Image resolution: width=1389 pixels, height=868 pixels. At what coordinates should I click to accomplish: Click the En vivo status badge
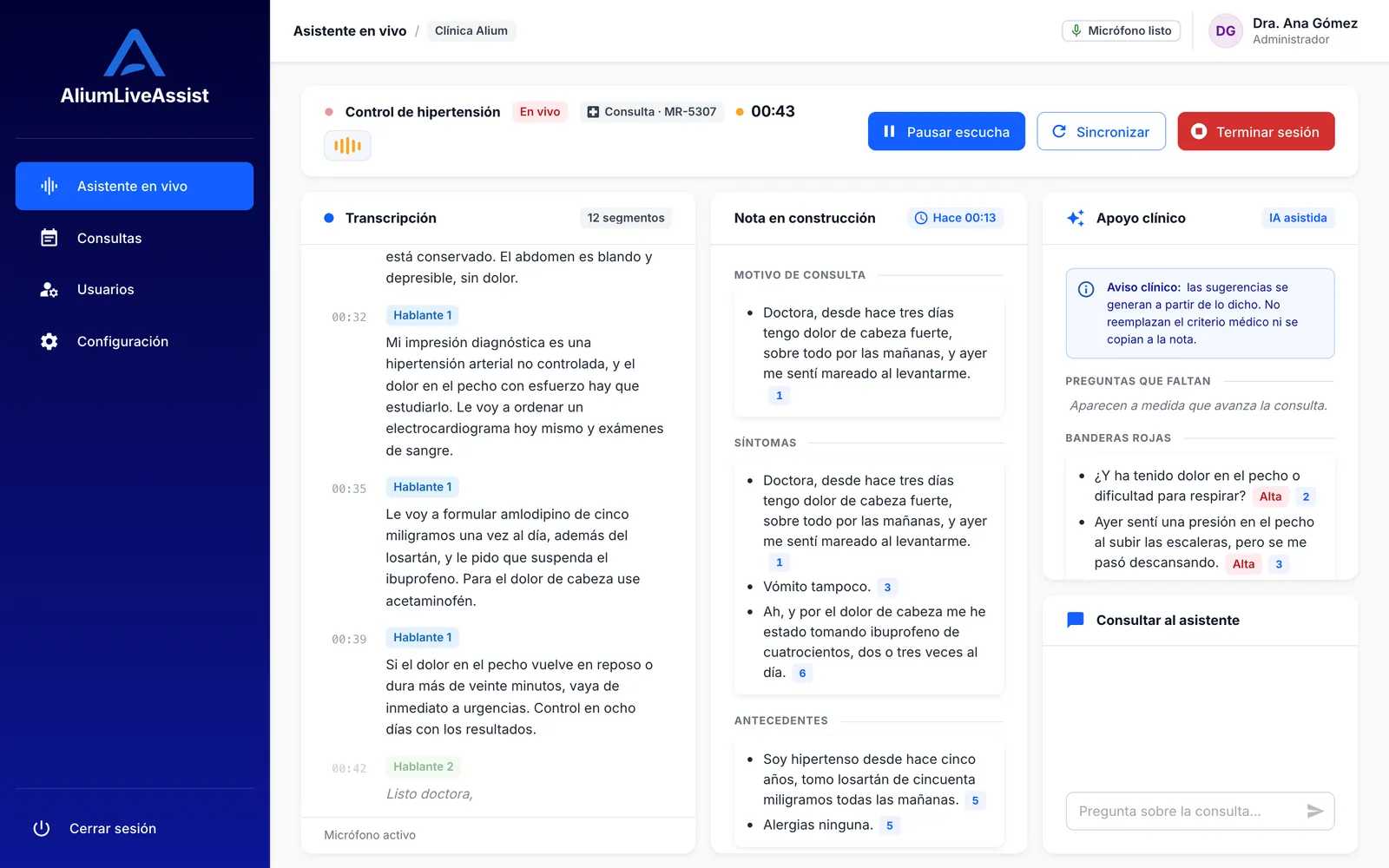click(x=540, y=111)
